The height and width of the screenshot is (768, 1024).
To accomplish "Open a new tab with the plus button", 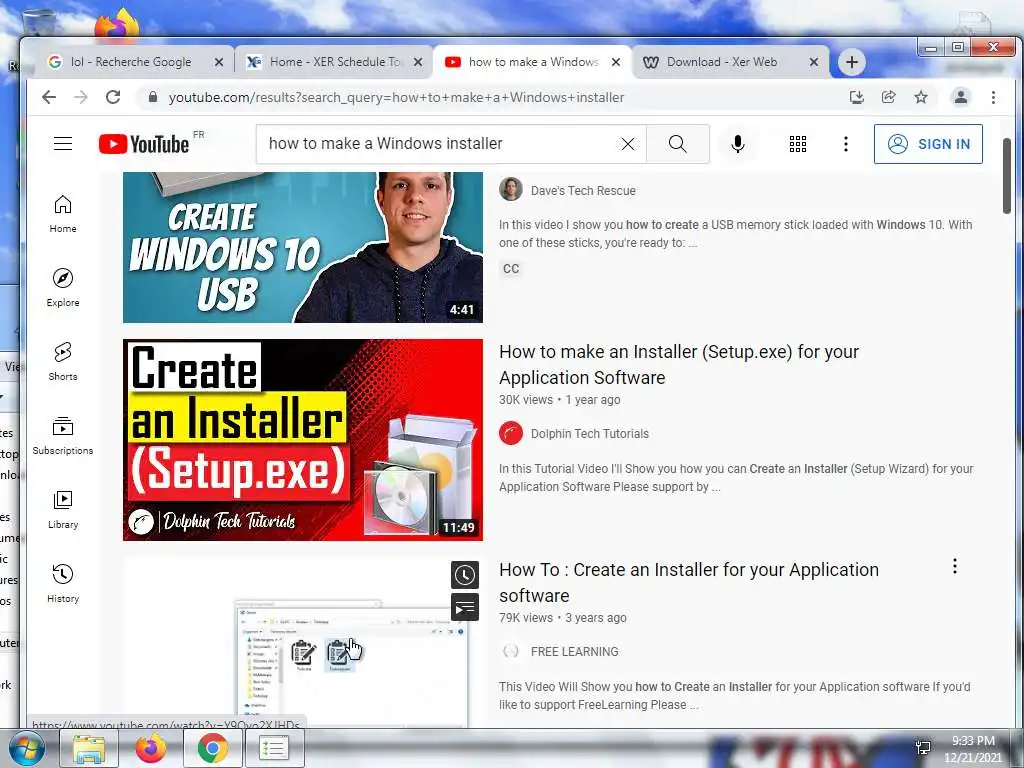I will pos(851,62).
